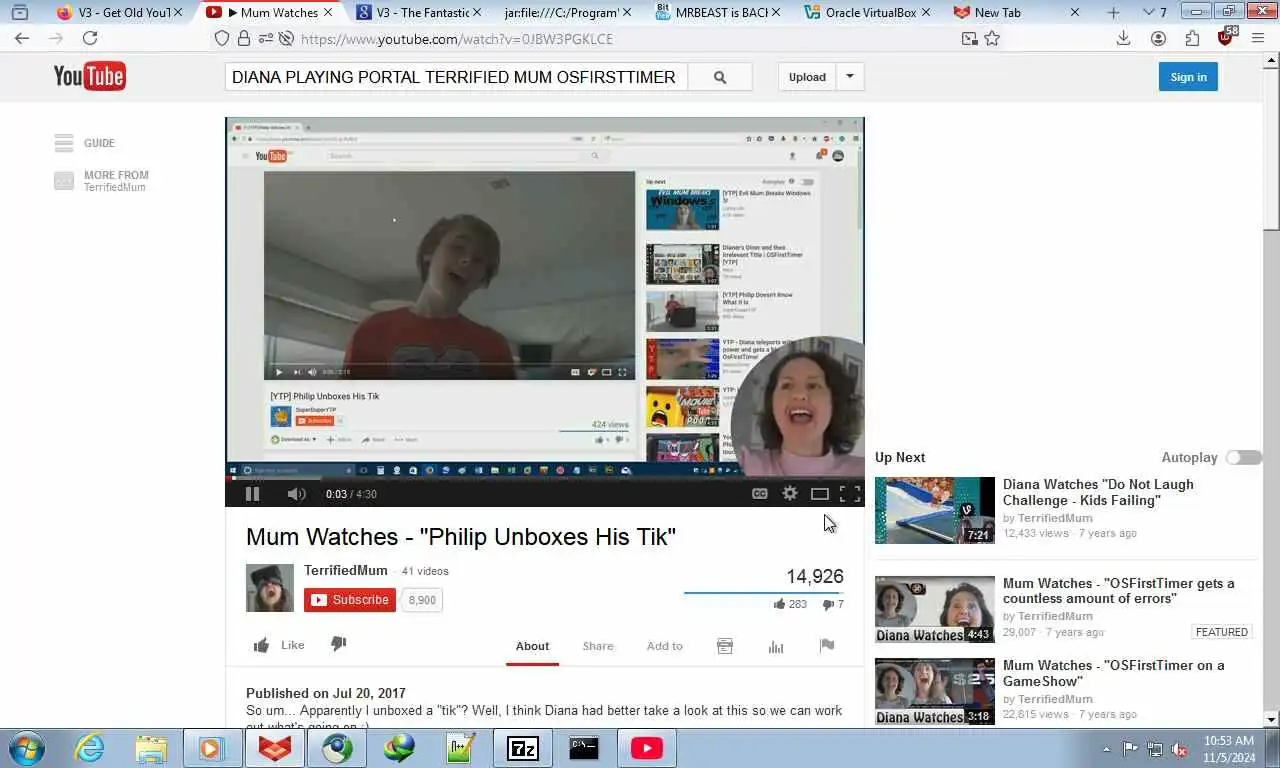Subscribe to TerrifiedMum
The width and height of the screenshot is (1280, 768).
coord(350,600)
